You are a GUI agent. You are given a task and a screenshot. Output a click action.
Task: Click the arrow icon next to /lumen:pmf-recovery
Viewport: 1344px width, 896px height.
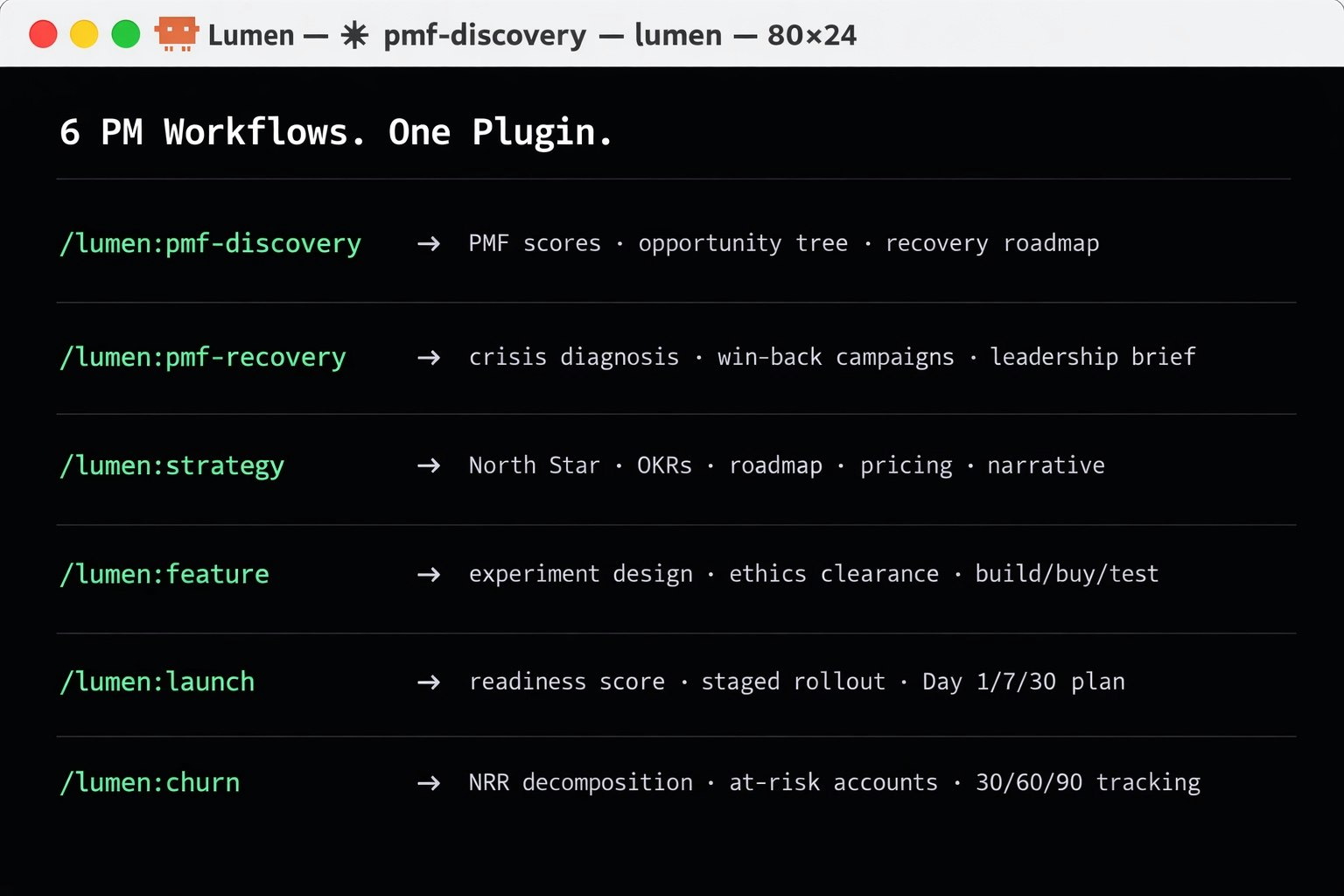click(x=428, y=358)
